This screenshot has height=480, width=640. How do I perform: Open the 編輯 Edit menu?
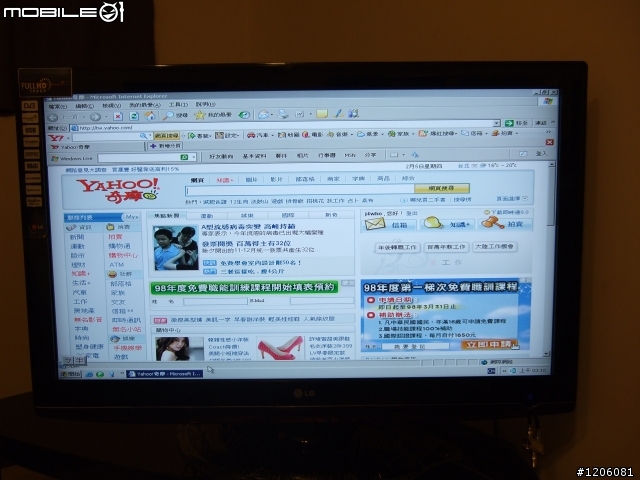[x=84, y=106]
